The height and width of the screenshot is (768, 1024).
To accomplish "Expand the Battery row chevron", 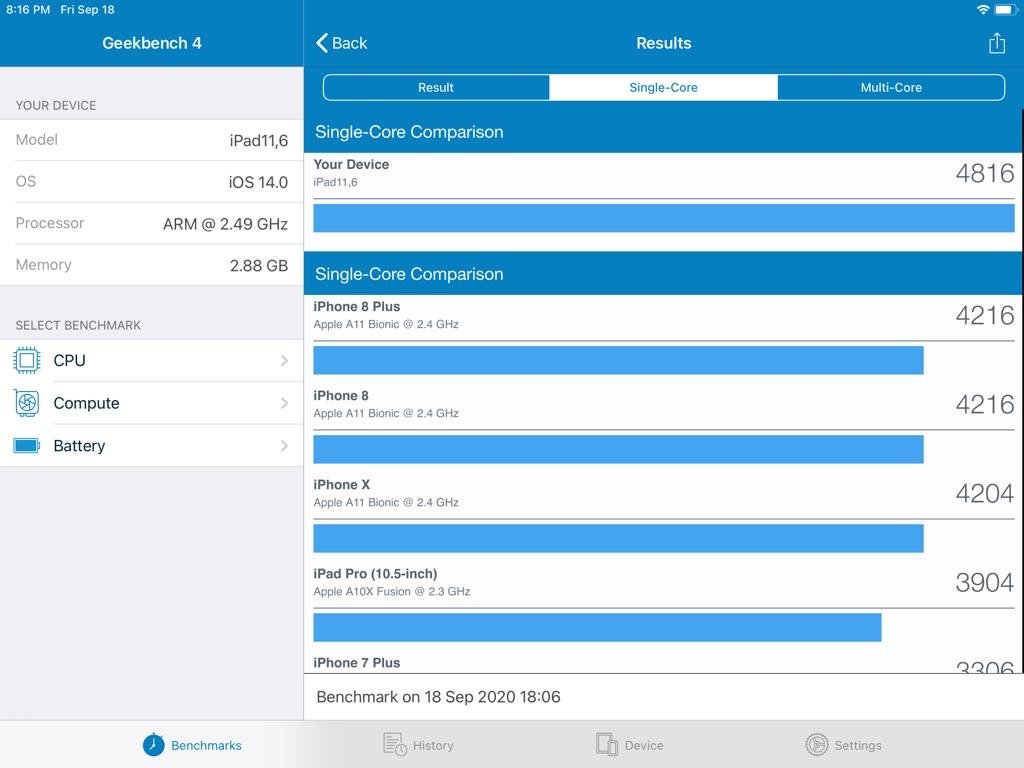I will (x=284, y=445).
